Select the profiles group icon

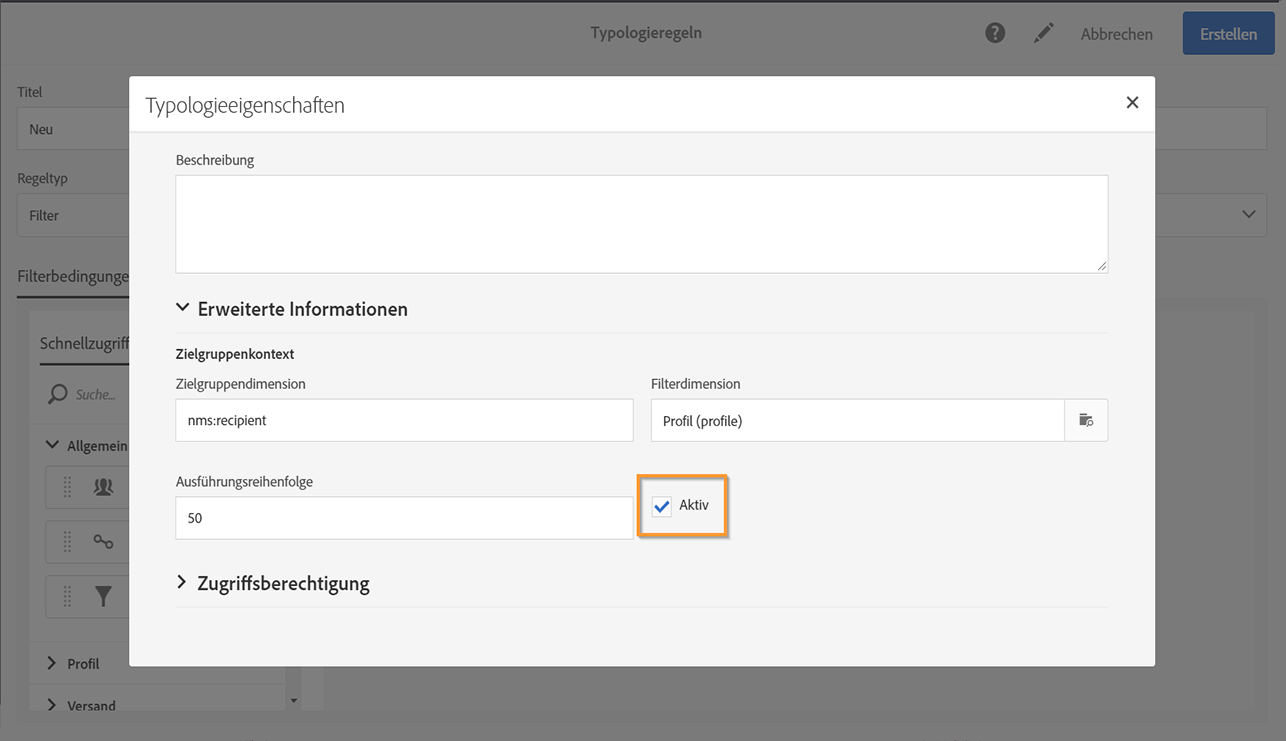(x=103, y=487)
